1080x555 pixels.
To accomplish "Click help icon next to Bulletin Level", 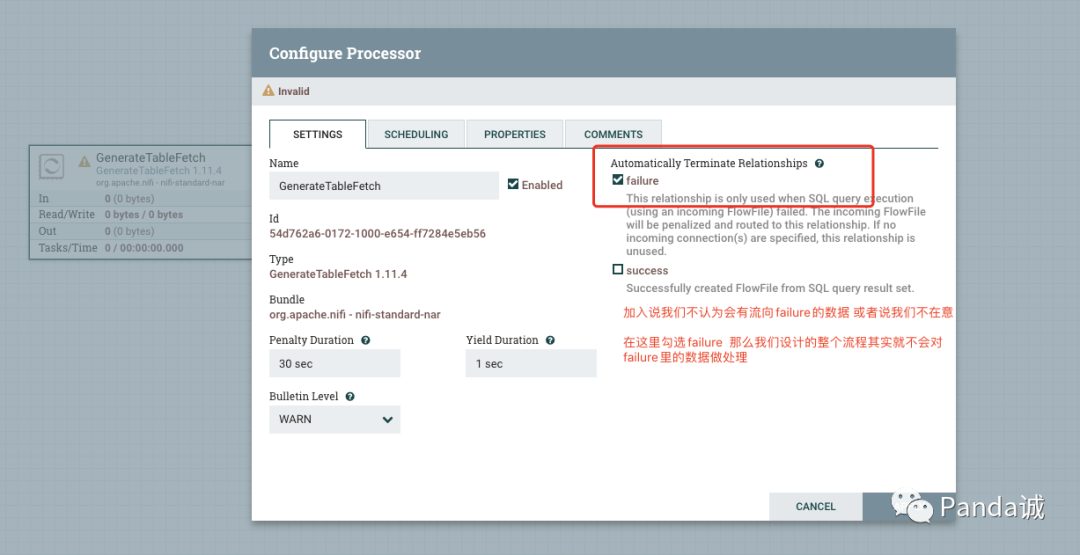I will pyautogui.click(x=350, y=397).
